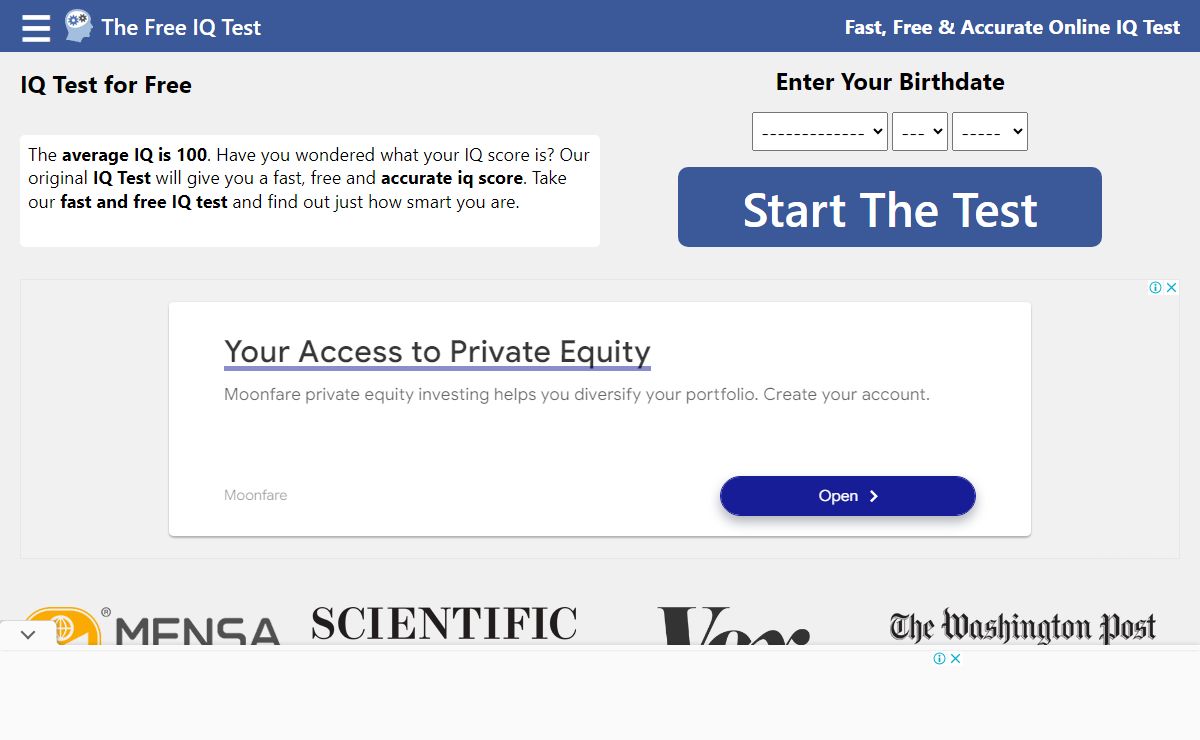Click "The Free IQ Test" site title

tap(181, 27)
